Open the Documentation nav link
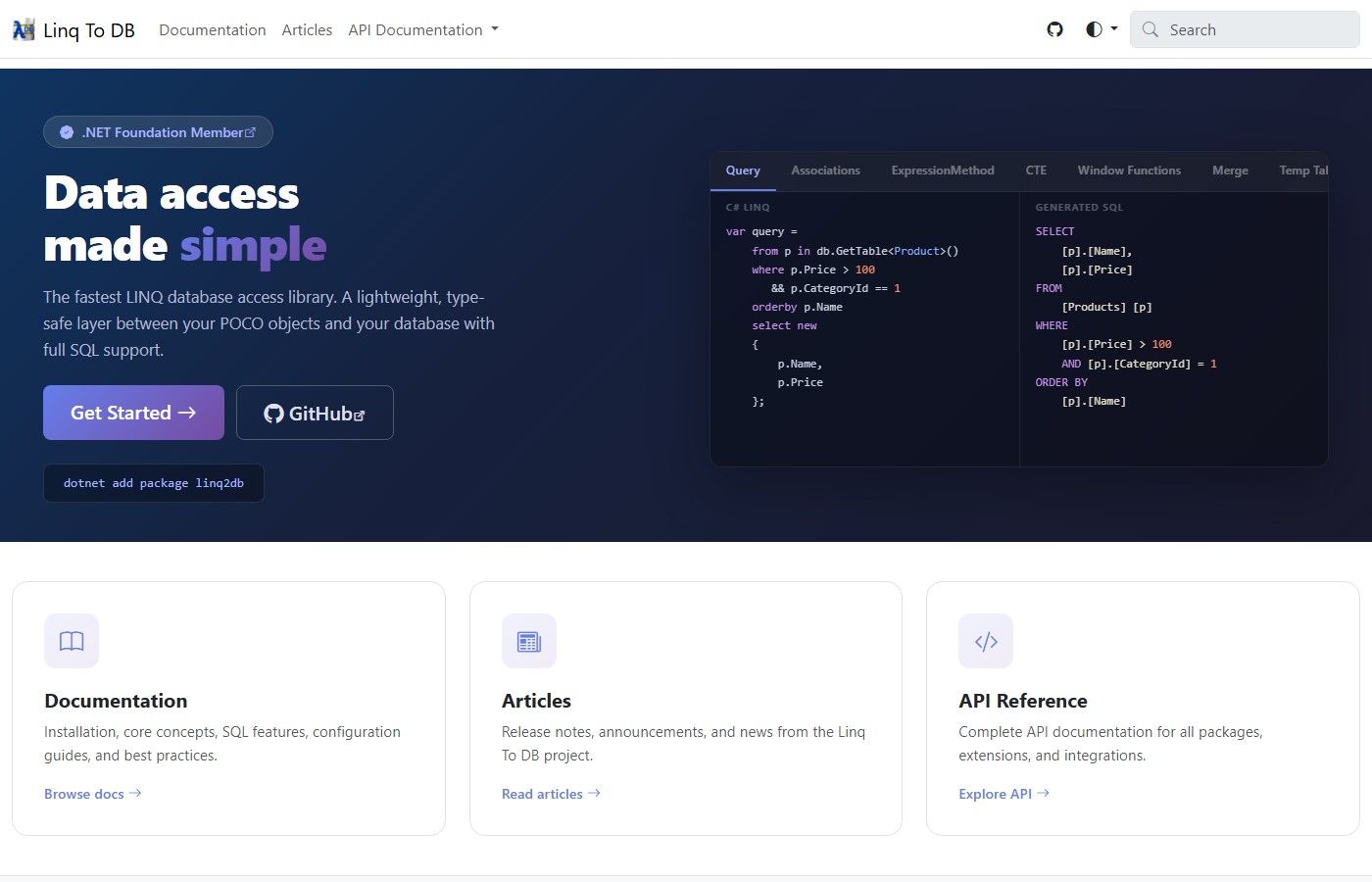 point(213,29)
